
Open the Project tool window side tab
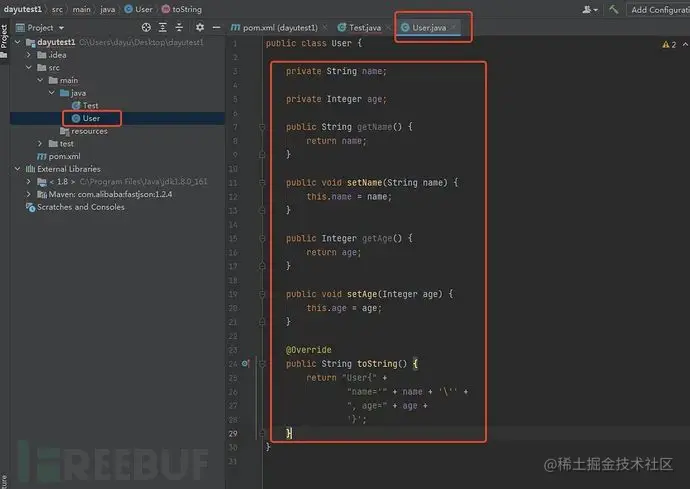(4, 42)
